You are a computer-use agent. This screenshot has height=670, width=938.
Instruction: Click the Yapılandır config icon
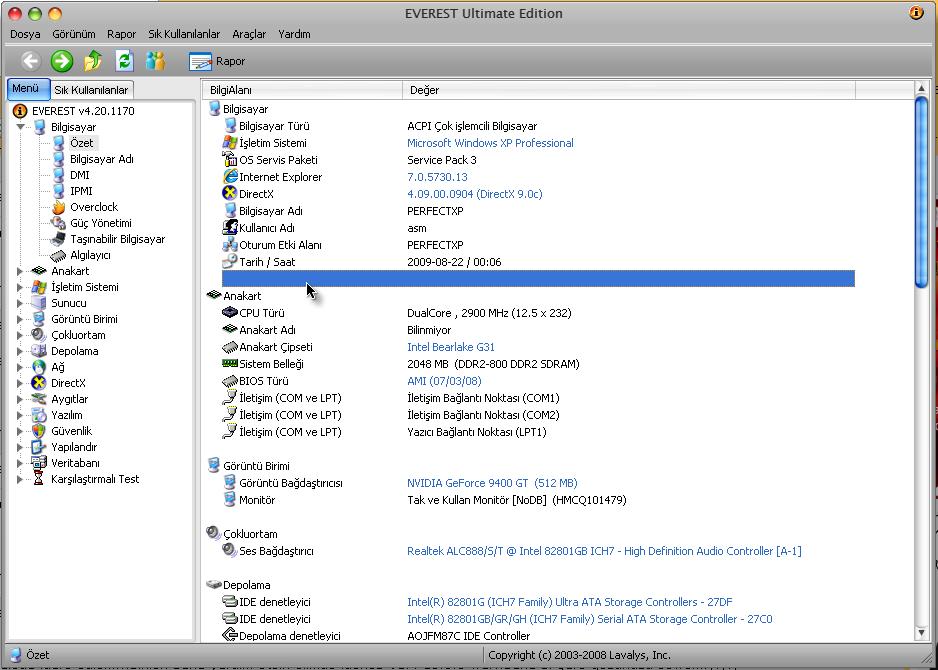(x=39, y=447)
